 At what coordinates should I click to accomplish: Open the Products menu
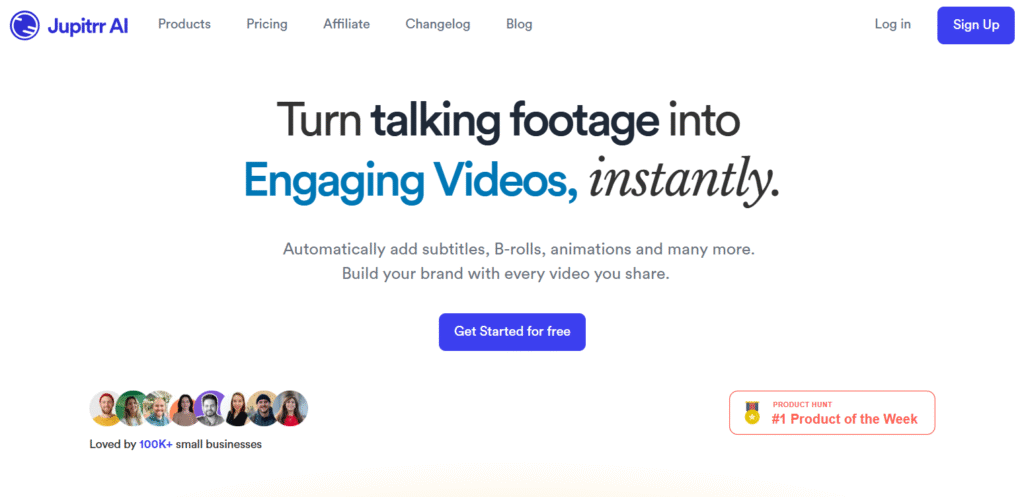[184, 24]
